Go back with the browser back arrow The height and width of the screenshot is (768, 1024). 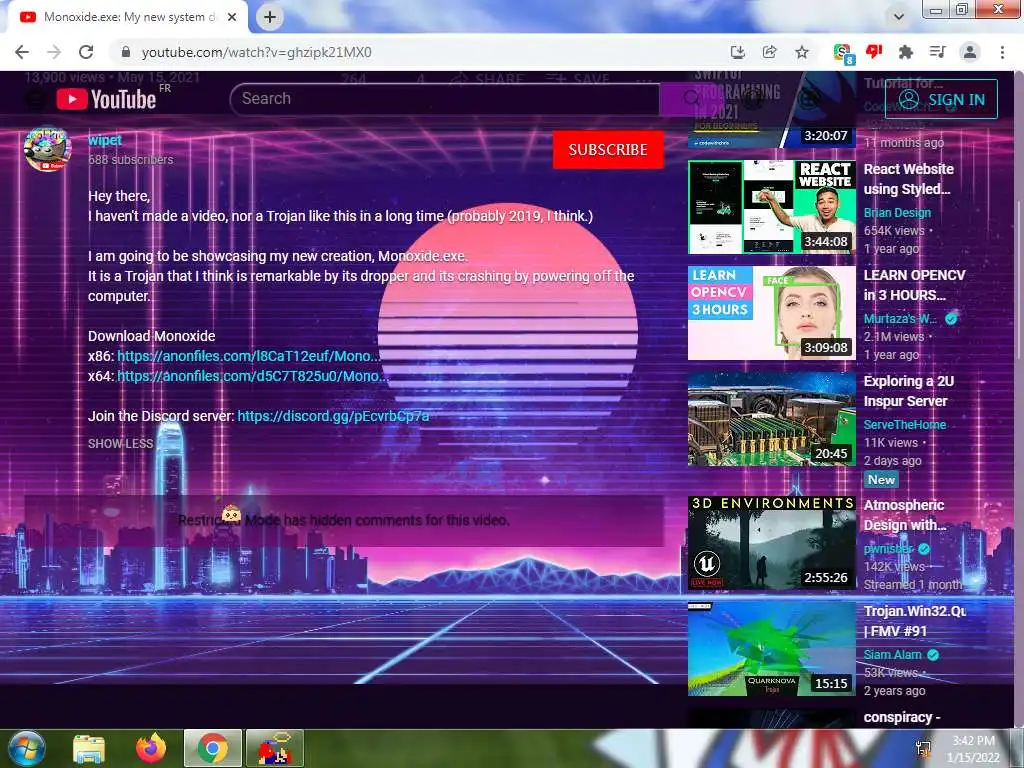[22, 52]
